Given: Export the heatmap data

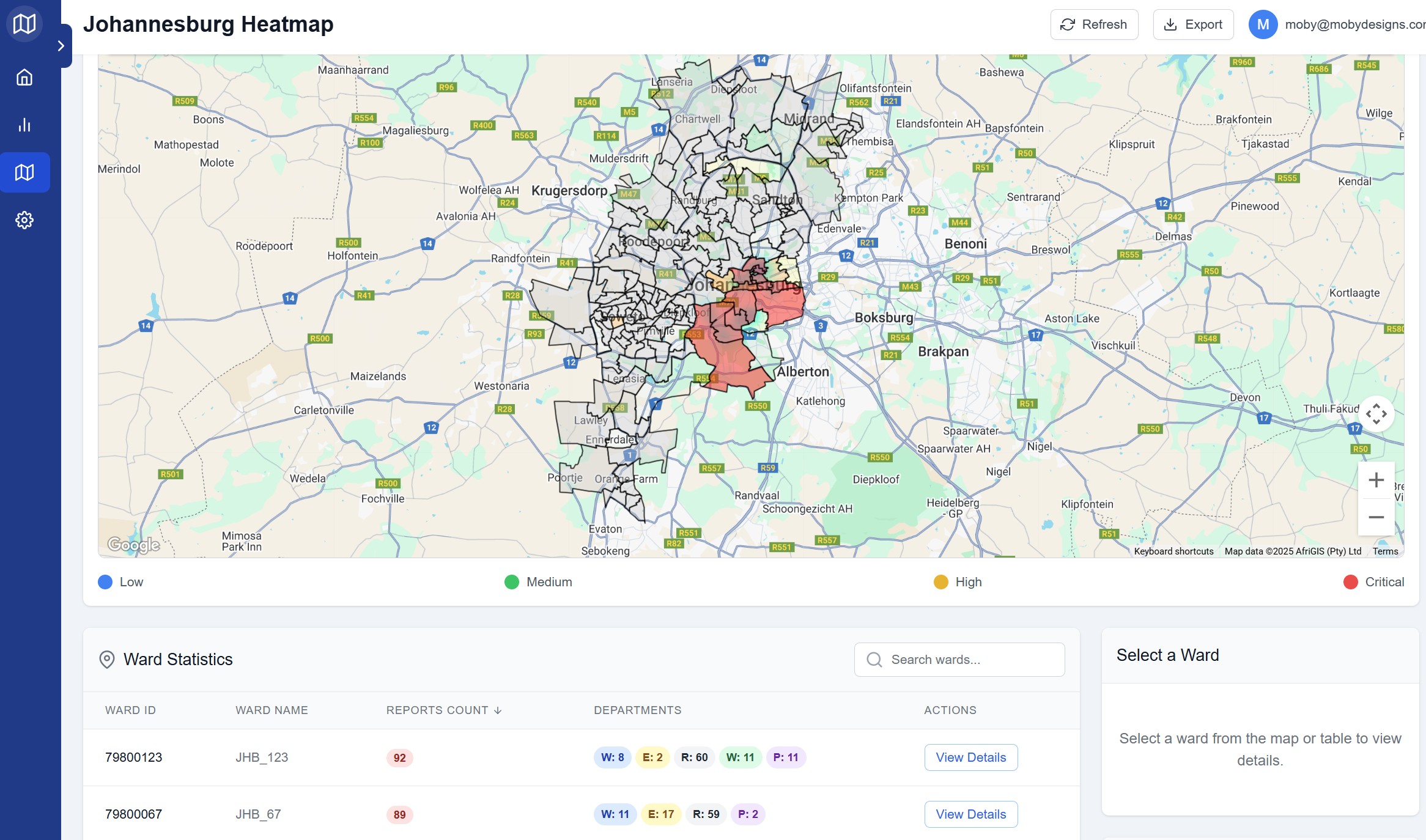Looking at the screenshot, I should (x=1192, y=24).
